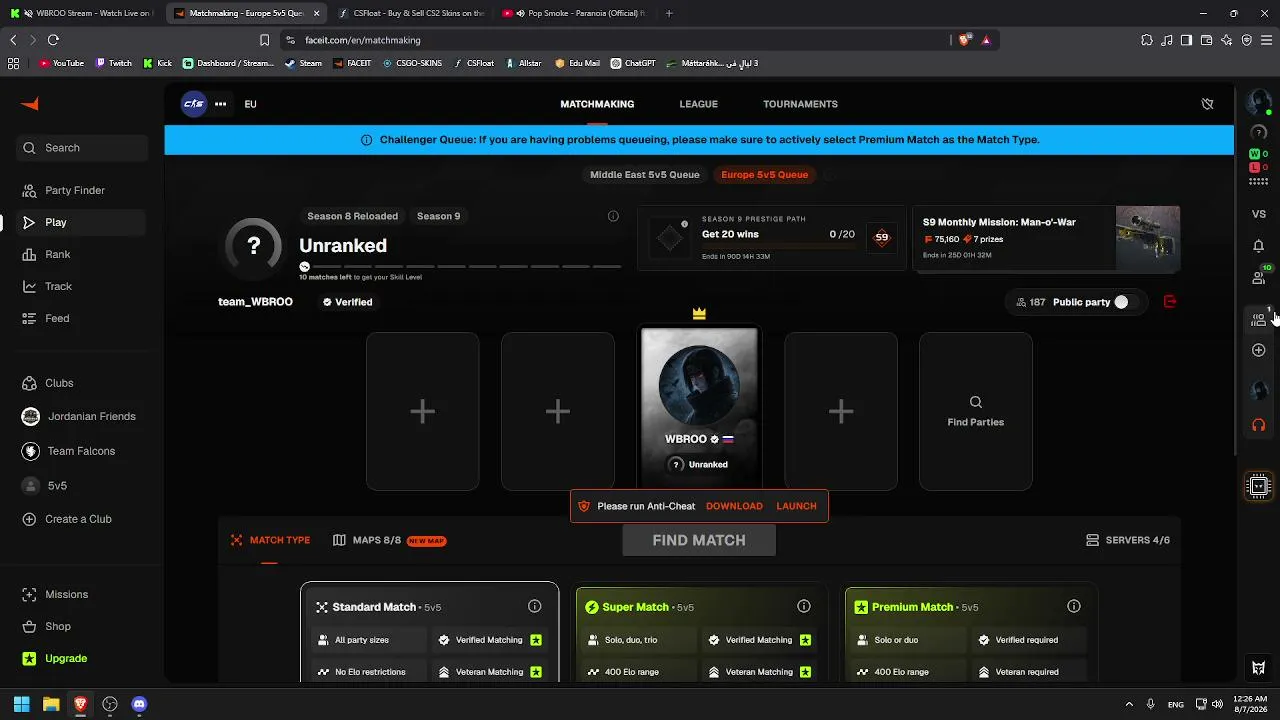Select the Europe 5v5 Queue
1280x720 pixels.
tap(764, 174)
